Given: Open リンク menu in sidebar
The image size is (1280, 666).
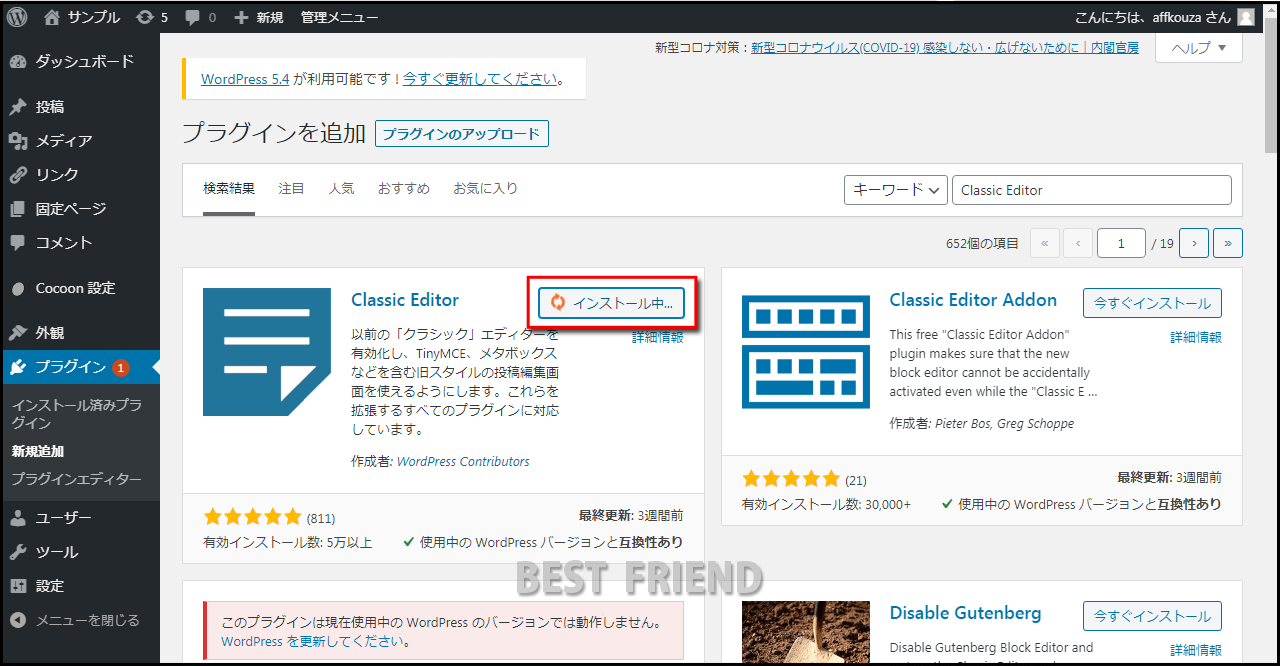Looking at the screenshot, I should pos(80,175).
